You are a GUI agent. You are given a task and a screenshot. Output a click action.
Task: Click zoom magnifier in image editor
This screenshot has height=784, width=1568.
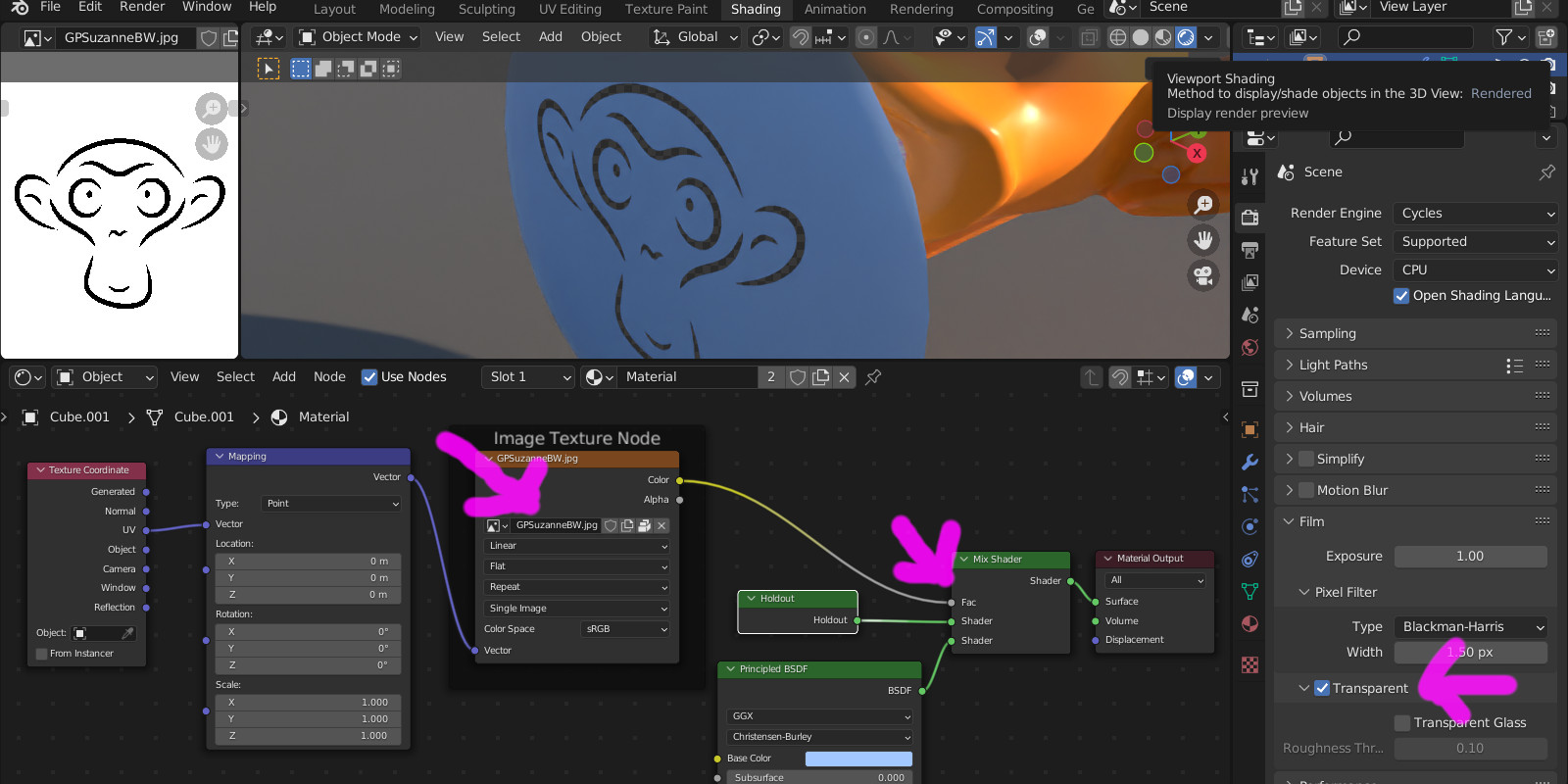tap(212, 108)
